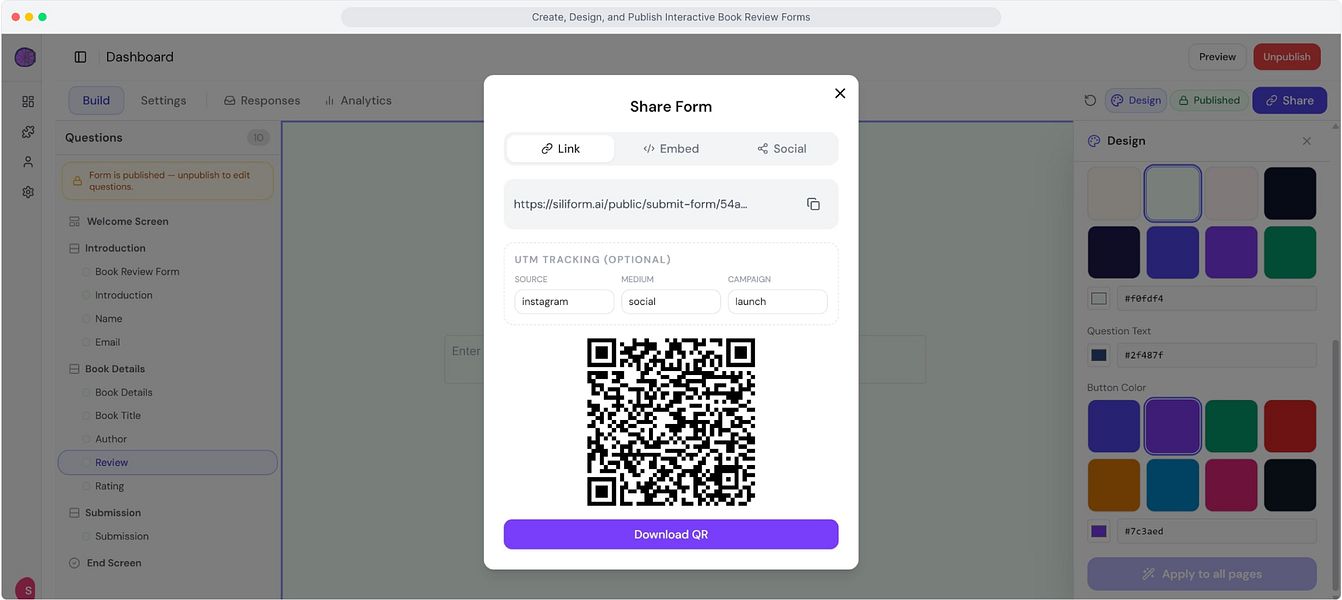Image resolution: width=1342 pixels, height=600 pixels.
Task: Click the questions count badge 10
Action: coord(258,138)
